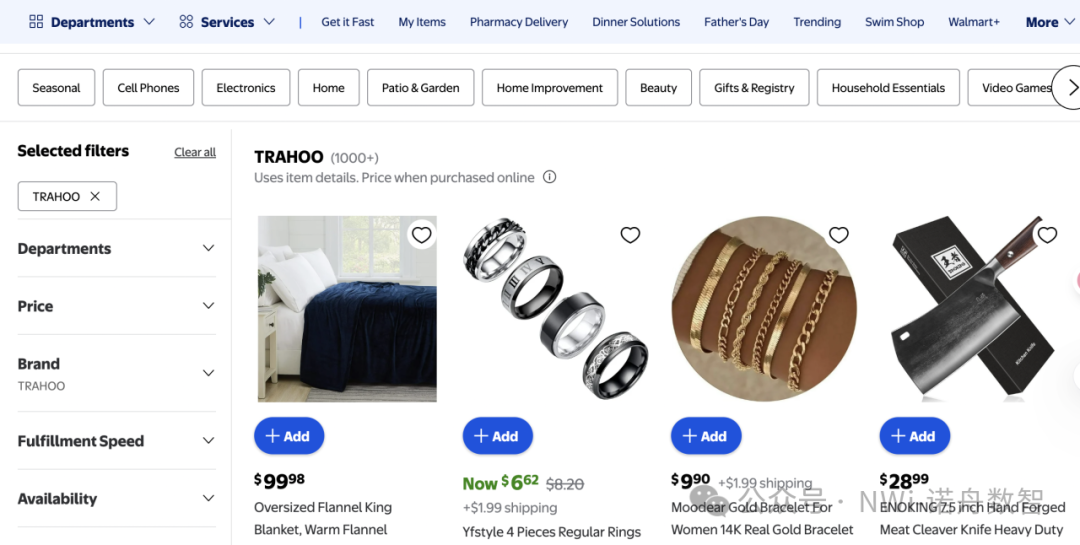The image size is (1080, 545).
Task: Tap heart icon on ENOKING meat cleaver
Action: [1047, 236]
